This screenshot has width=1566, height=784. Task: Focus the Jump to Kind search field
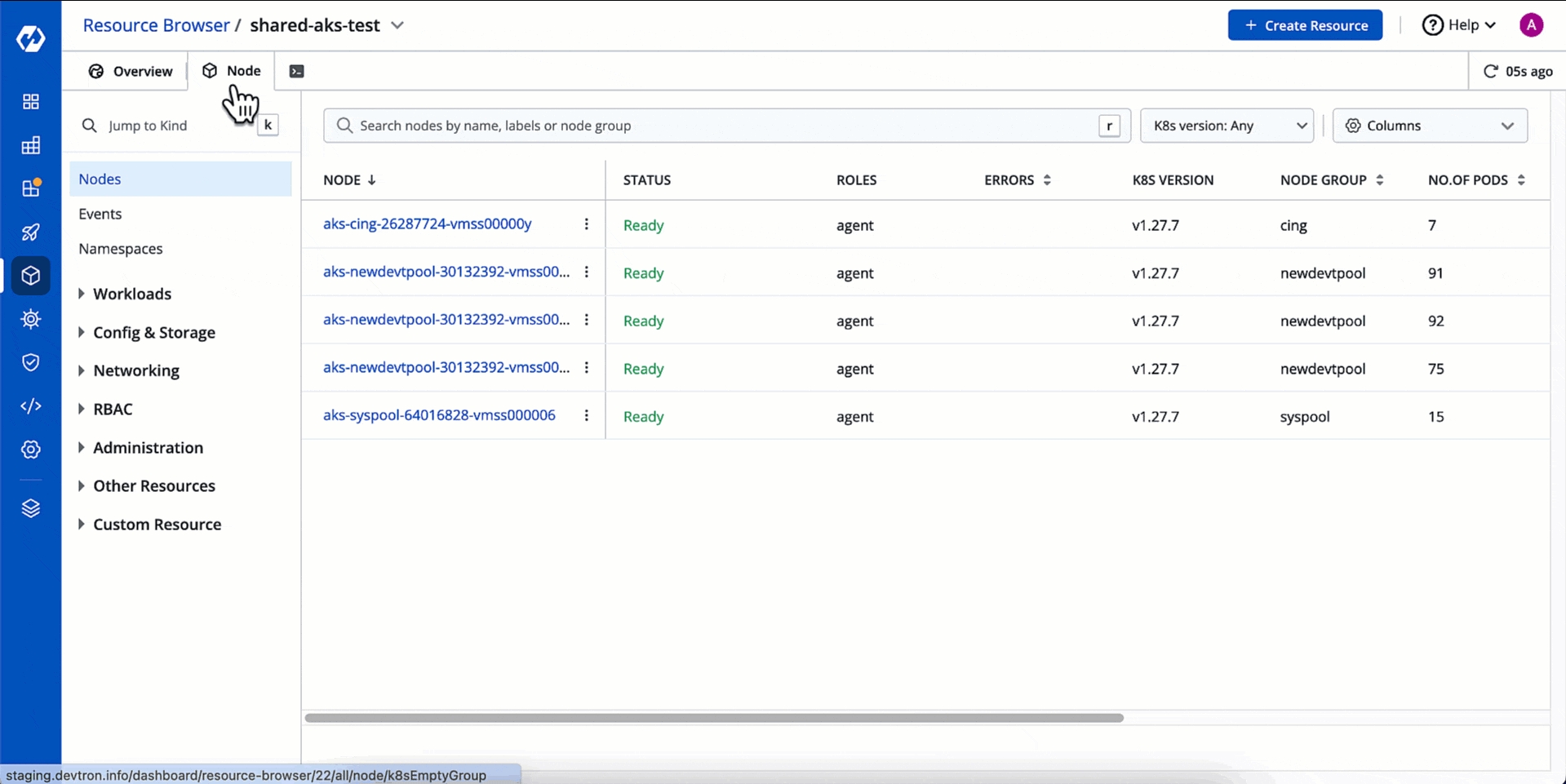180,126
